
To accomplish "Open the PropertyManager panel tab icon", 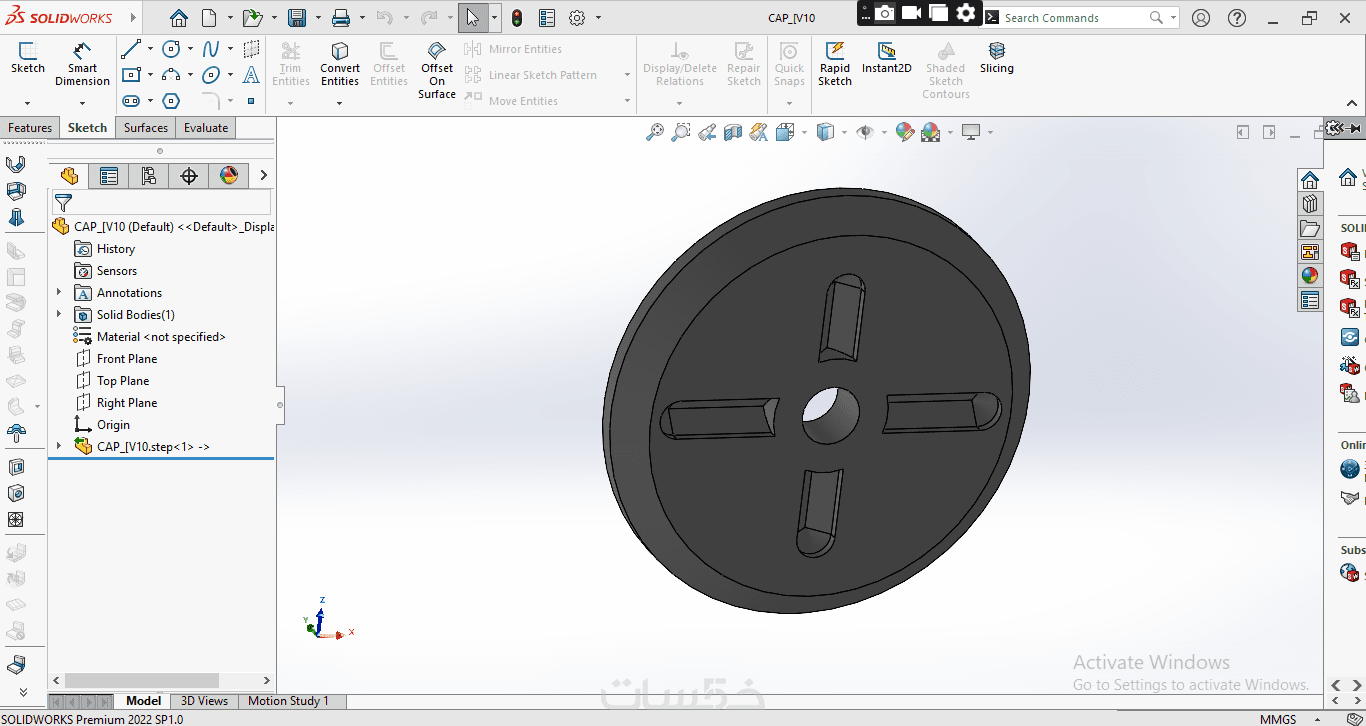I will (x=109, y=176).
